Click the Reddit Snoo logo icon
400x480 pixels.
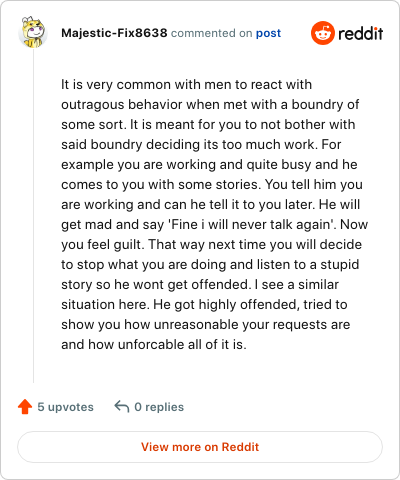tap(323, 33)
